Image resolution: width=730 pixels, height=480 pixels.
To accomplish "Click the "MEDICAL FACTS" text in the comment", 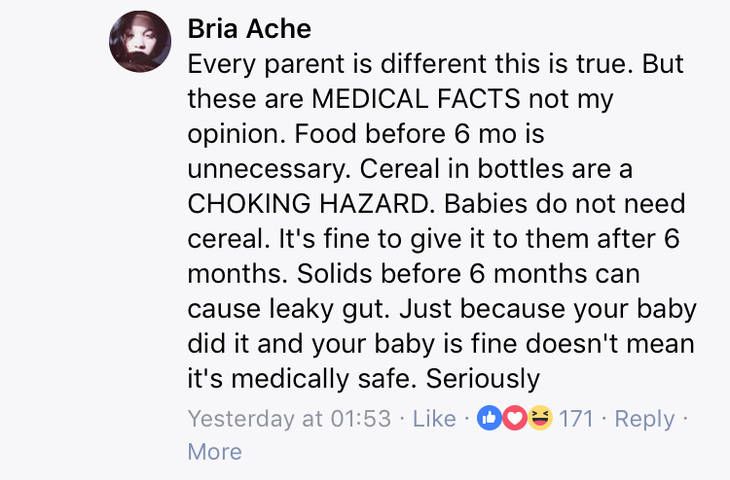I will coord(411,99).
